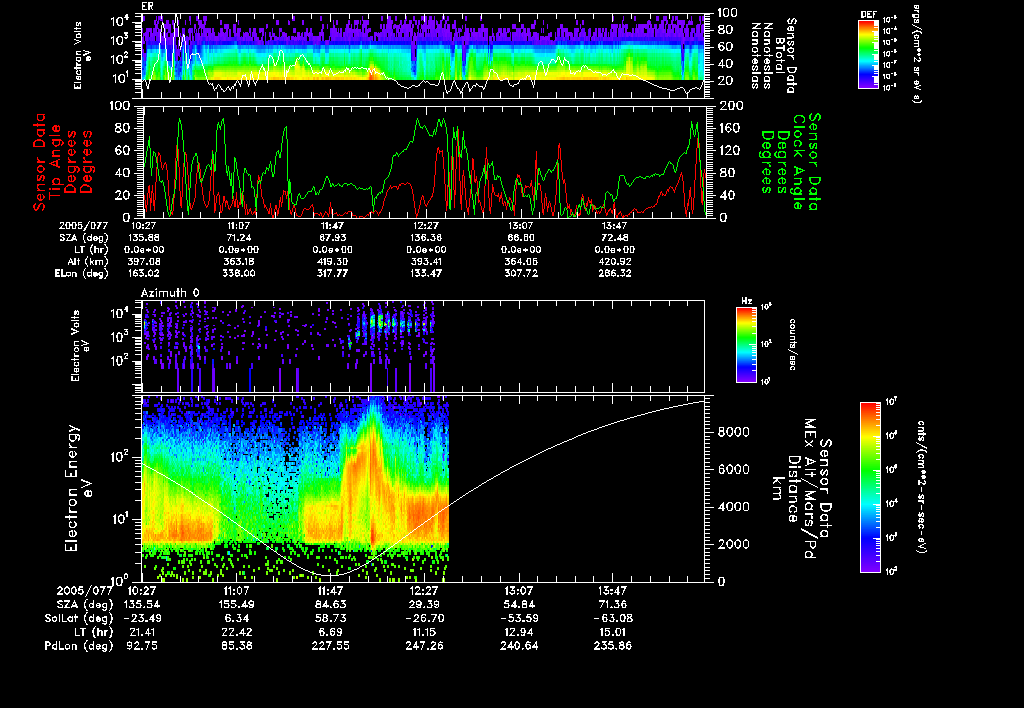The width and height of the screenshot is (1024, 708).
Task: Click PdLon value "235.86"
Action: [x=613, y=646]
